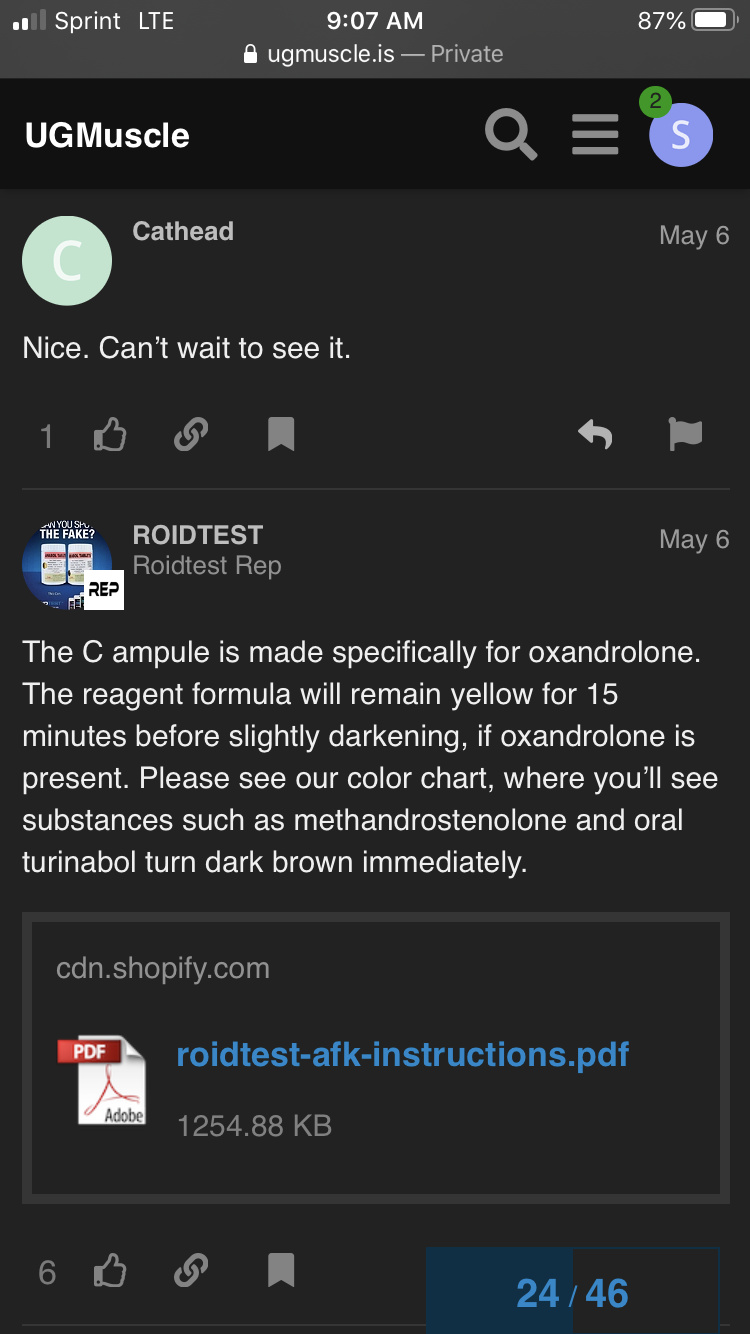Go to UGMuscle home page
The height and width of the screenshot is (1334, 750).
[x=108, y=136]
